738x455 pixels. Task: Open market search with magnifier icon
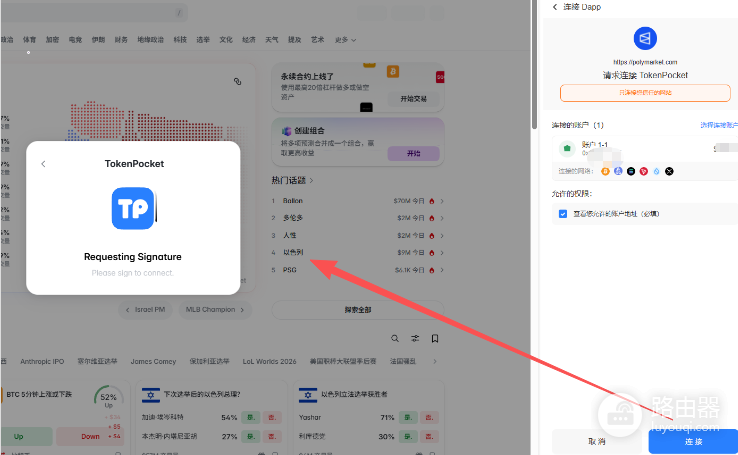pyautogui.click(x=395, y=338)
